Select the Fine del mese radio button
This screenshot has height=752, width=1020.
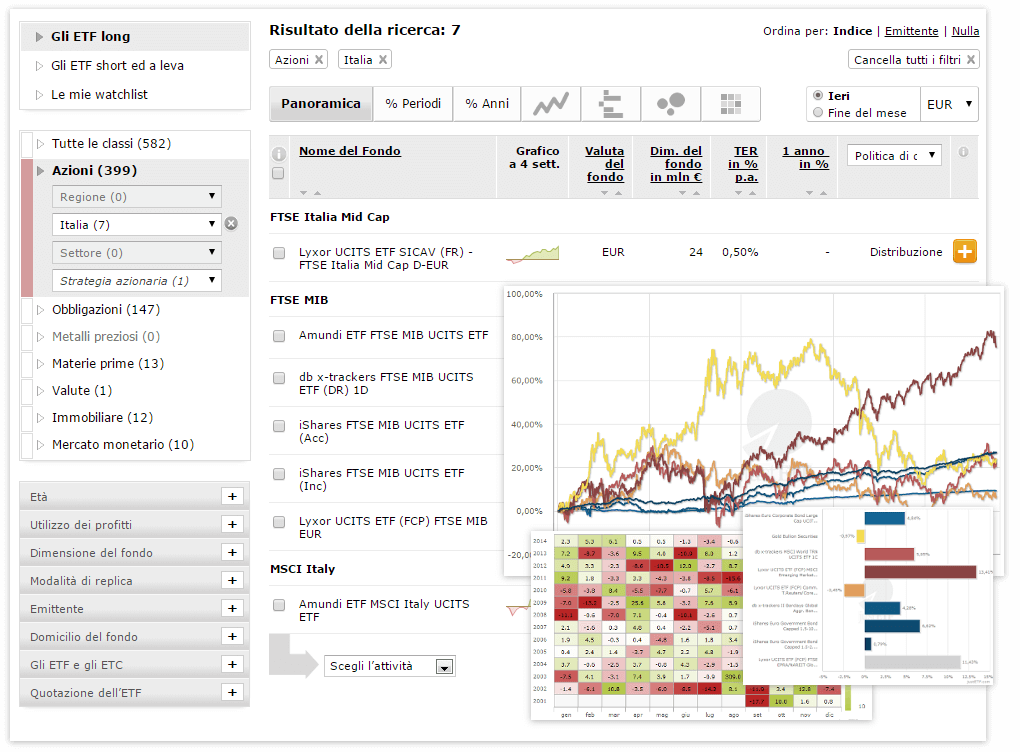tap(819, 113)
